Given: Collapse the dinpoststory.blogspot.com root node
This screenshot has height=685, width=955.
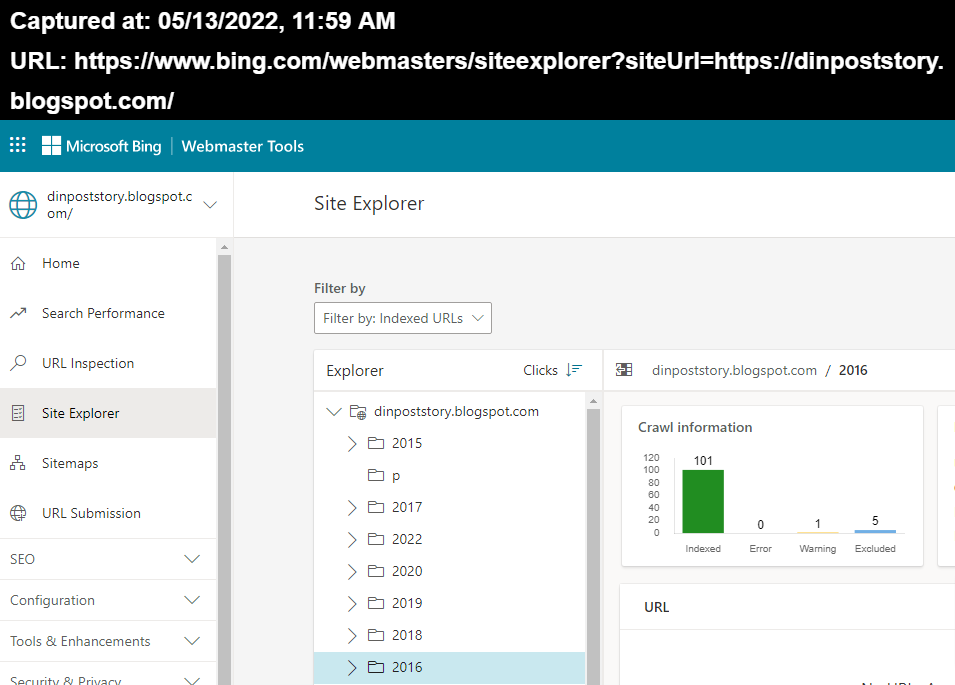Looking at the screenshot, I should click(x=334, y=412).
